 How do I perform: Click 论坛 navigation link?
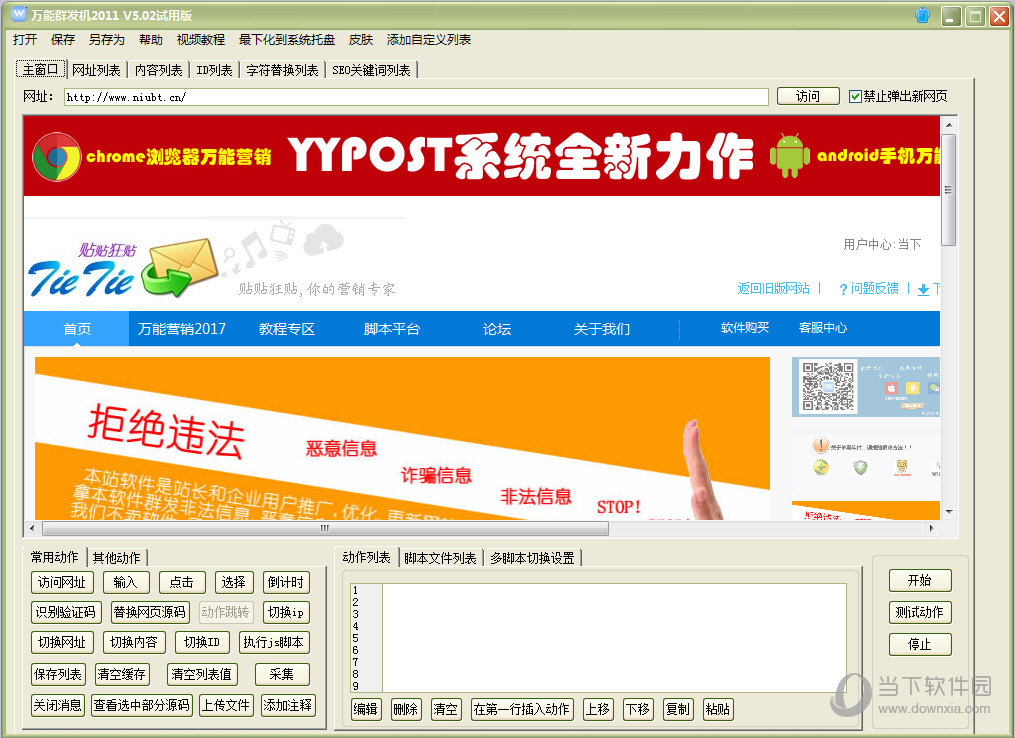coord(496,329)
